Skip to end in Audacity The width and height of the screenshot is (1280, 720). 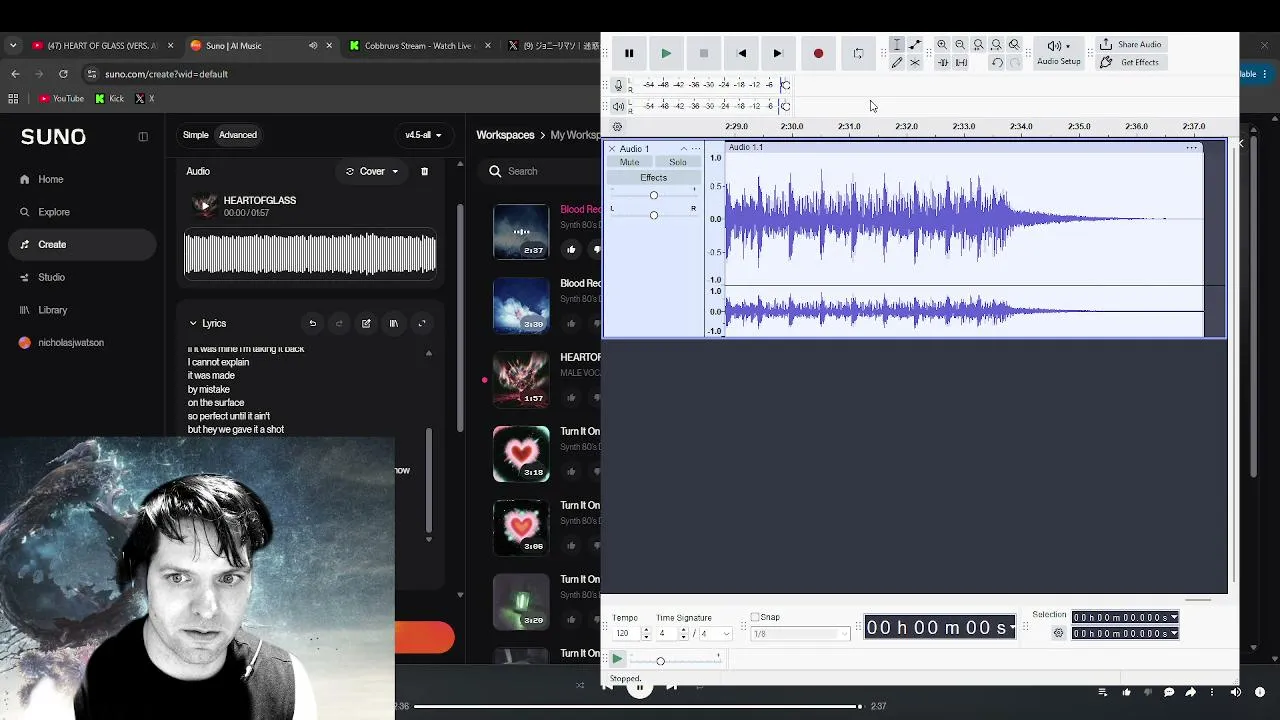pyautogui.click(x=778, y=53)
